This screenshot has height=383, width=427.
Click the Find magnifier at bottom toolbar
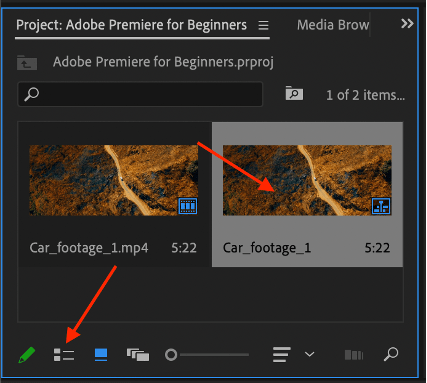coord(391,354)
